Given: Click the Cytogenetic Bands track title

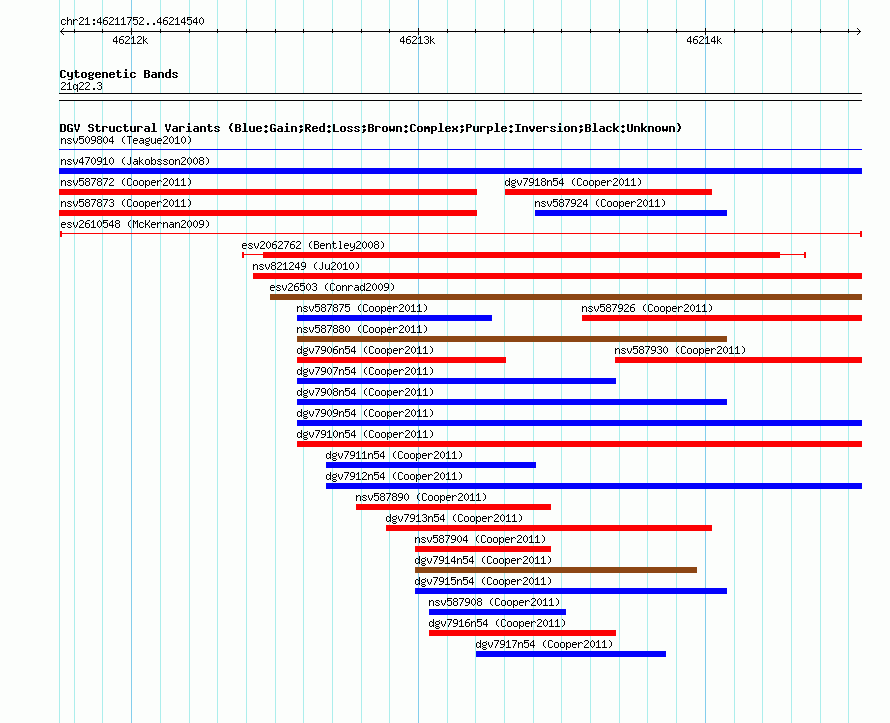Looking at the screenshot, I should coord(119,74).
